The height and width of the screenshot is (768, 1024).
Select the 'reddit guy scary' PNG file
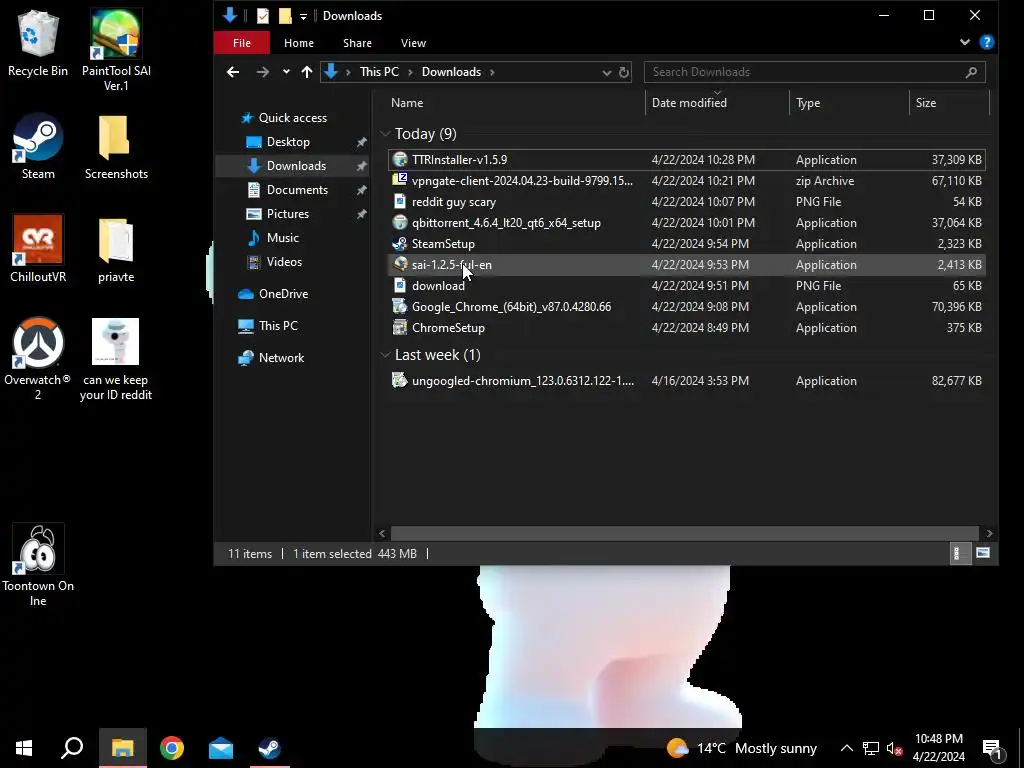686,202
